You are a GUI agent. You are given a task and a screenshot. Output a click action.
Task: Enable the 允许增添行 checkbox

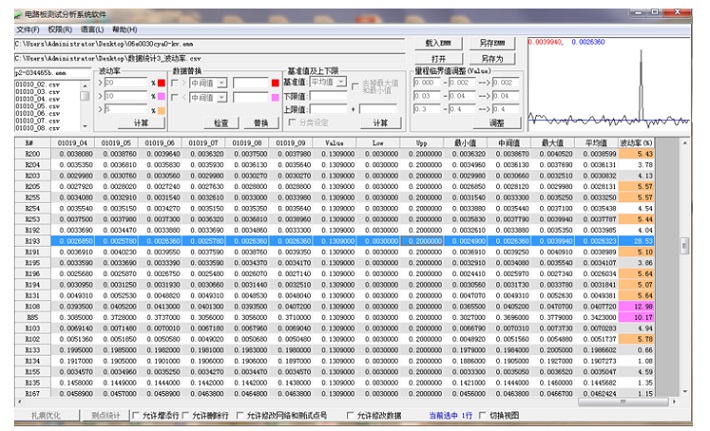(x=136, y=415)
